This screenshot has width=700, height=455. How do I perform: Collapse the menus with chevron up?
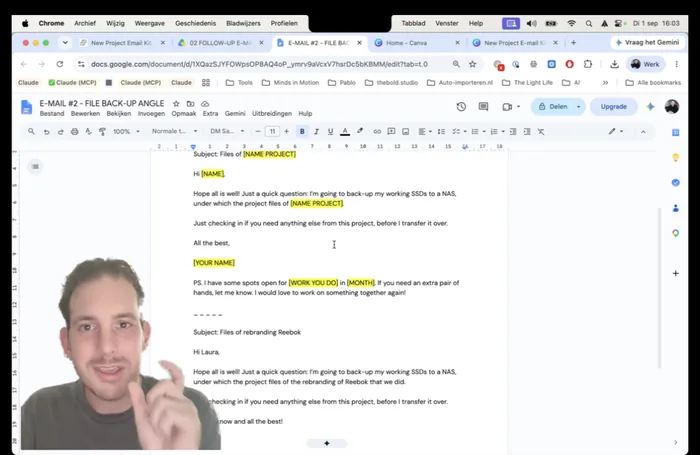(x=643, y=132)
